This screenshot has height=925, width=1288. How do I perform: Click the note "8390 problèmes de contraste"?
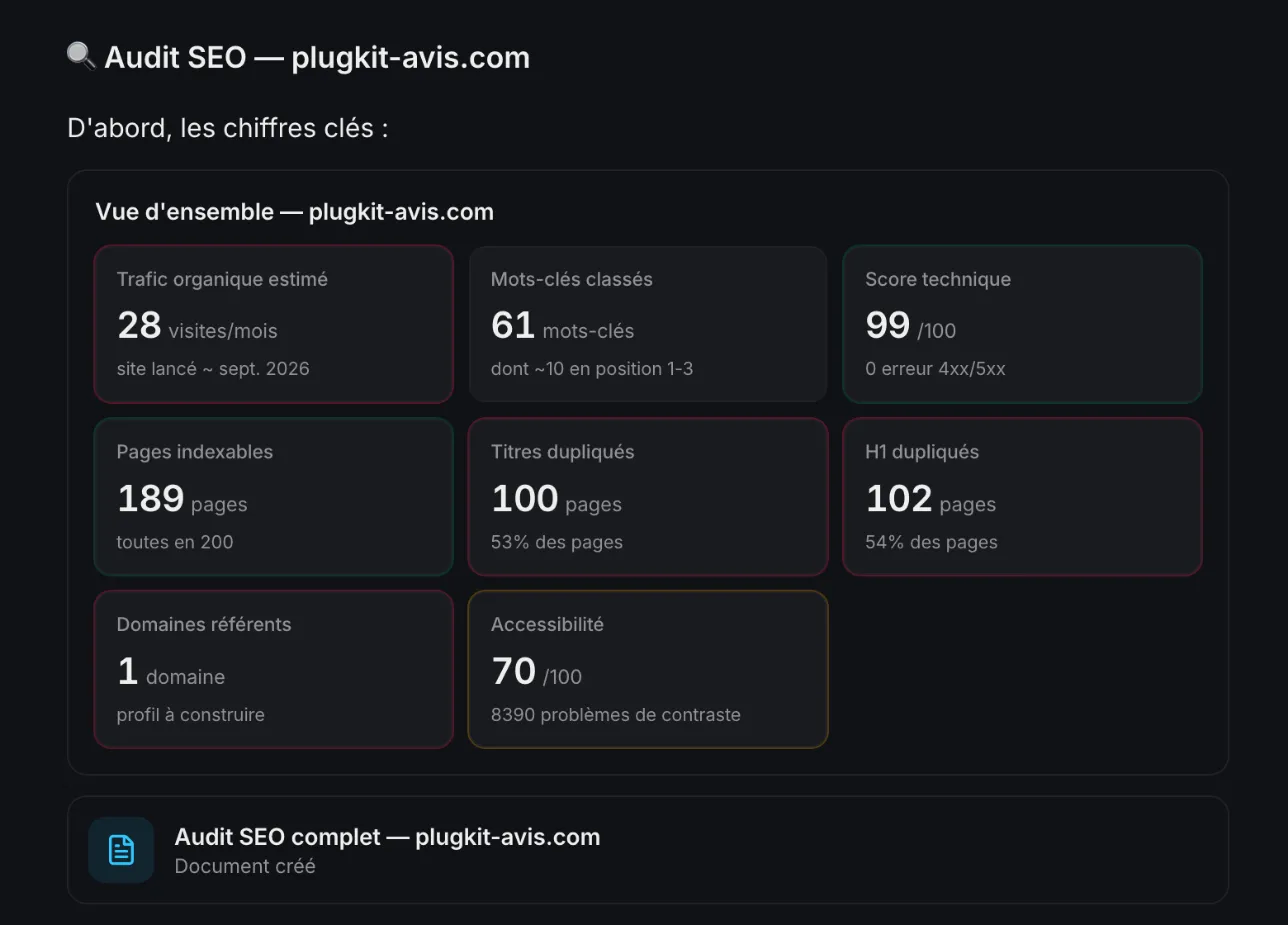point(616,715)
